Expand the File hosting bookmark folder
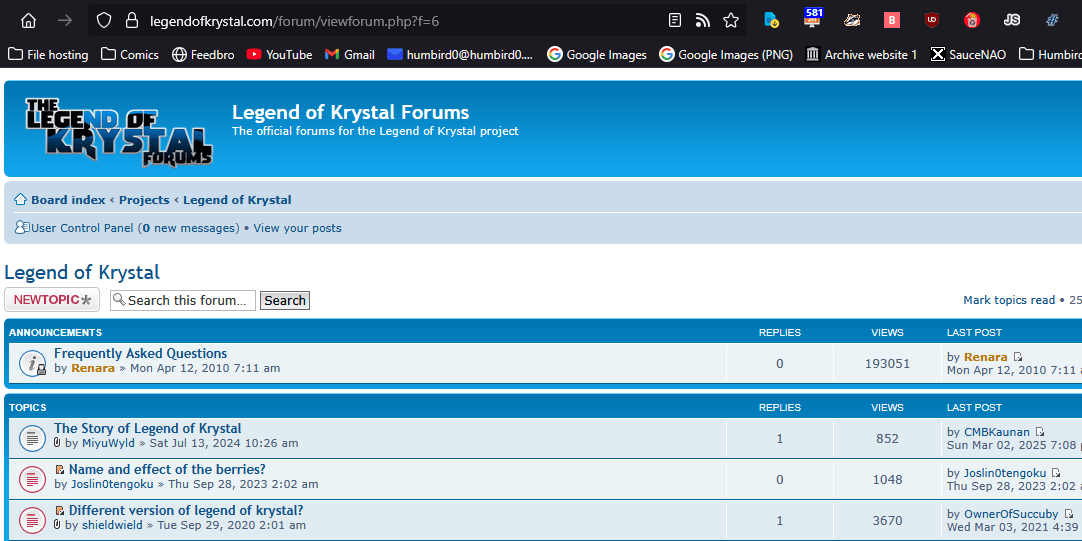The width and height of the screenshot is (1082, 541). pos(48,55)
